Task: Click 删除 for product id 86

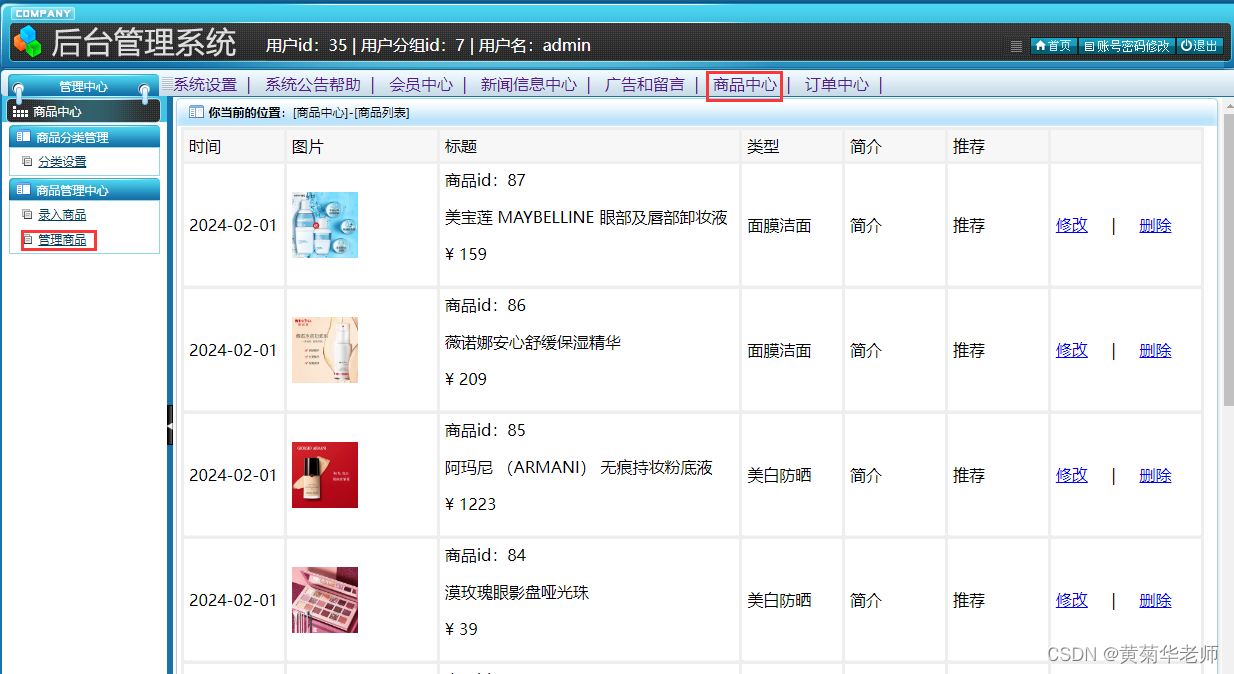Action: tap(1155, 350)
